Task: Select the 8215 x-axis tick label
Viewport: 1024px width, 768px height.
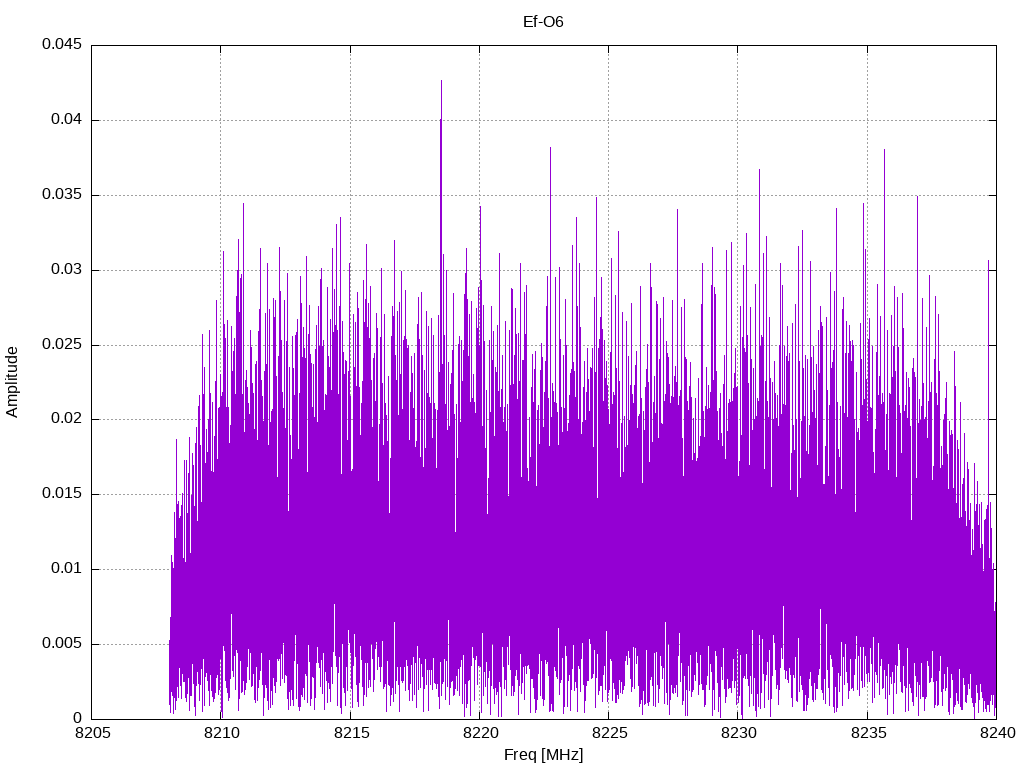Action: coord(351,733)
